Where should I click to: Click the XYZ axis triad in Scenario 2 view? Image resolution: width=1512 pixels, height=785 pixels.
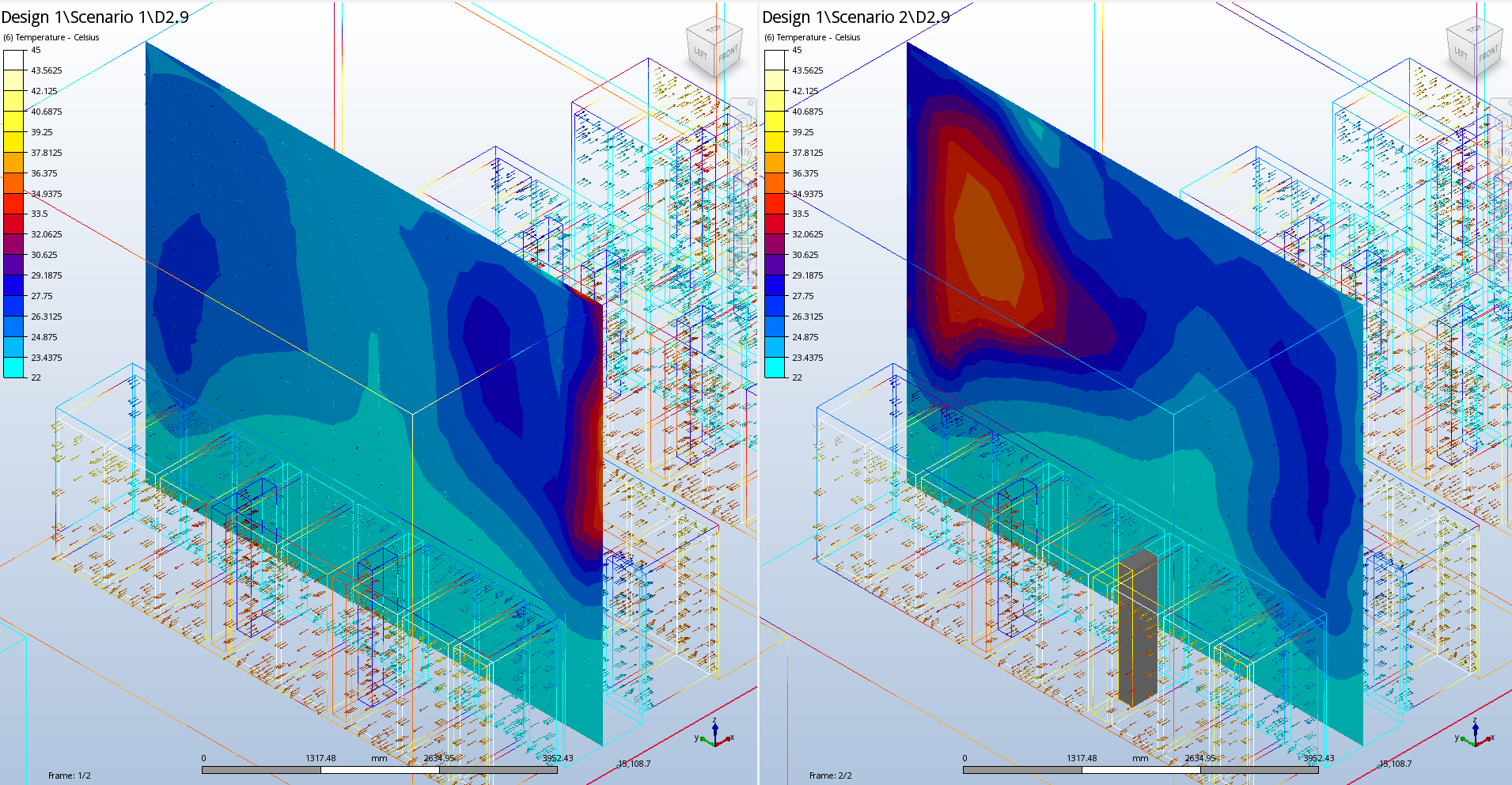[1476, 735]
